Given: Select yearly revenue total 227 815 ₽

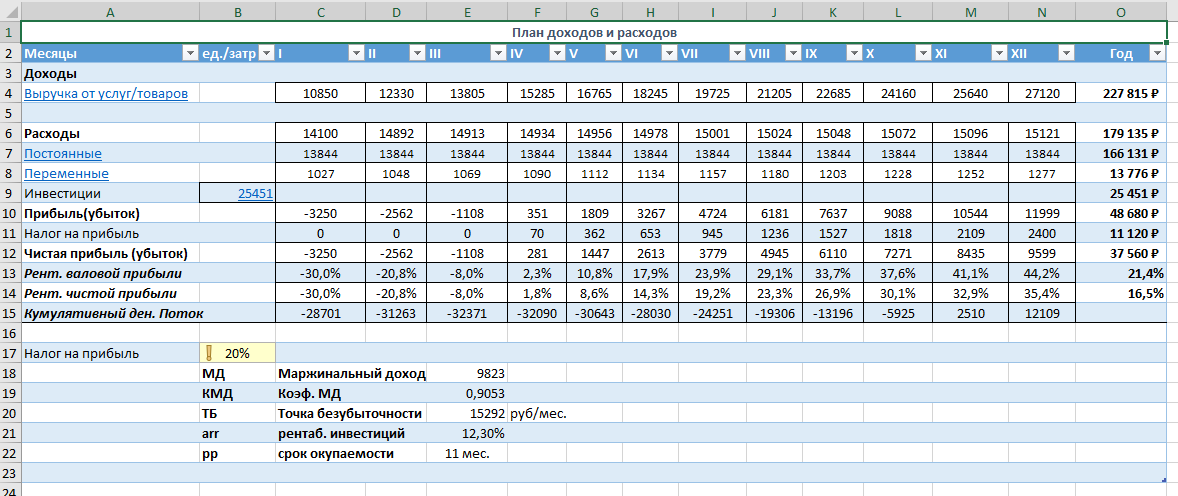Looking at the screenshot, I should [1120, 94].
